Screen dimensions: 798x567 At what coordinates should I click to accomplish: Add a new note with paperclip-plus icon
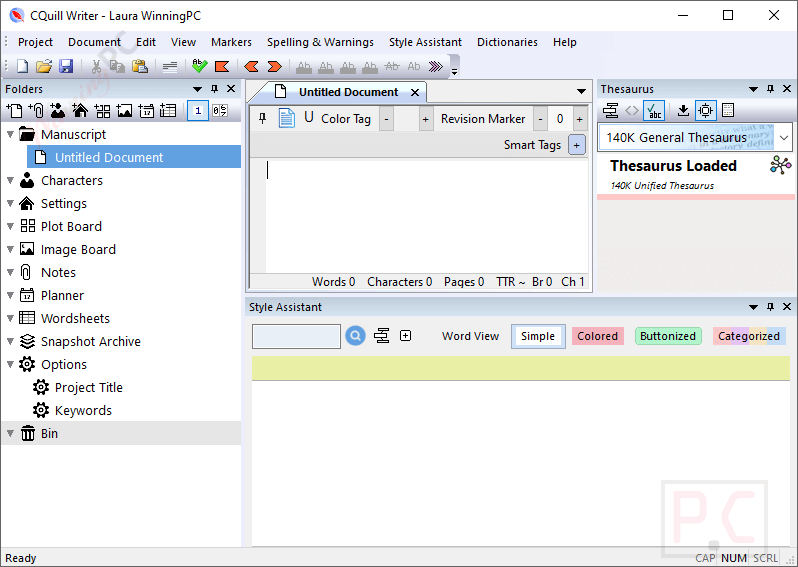point(36,110)
